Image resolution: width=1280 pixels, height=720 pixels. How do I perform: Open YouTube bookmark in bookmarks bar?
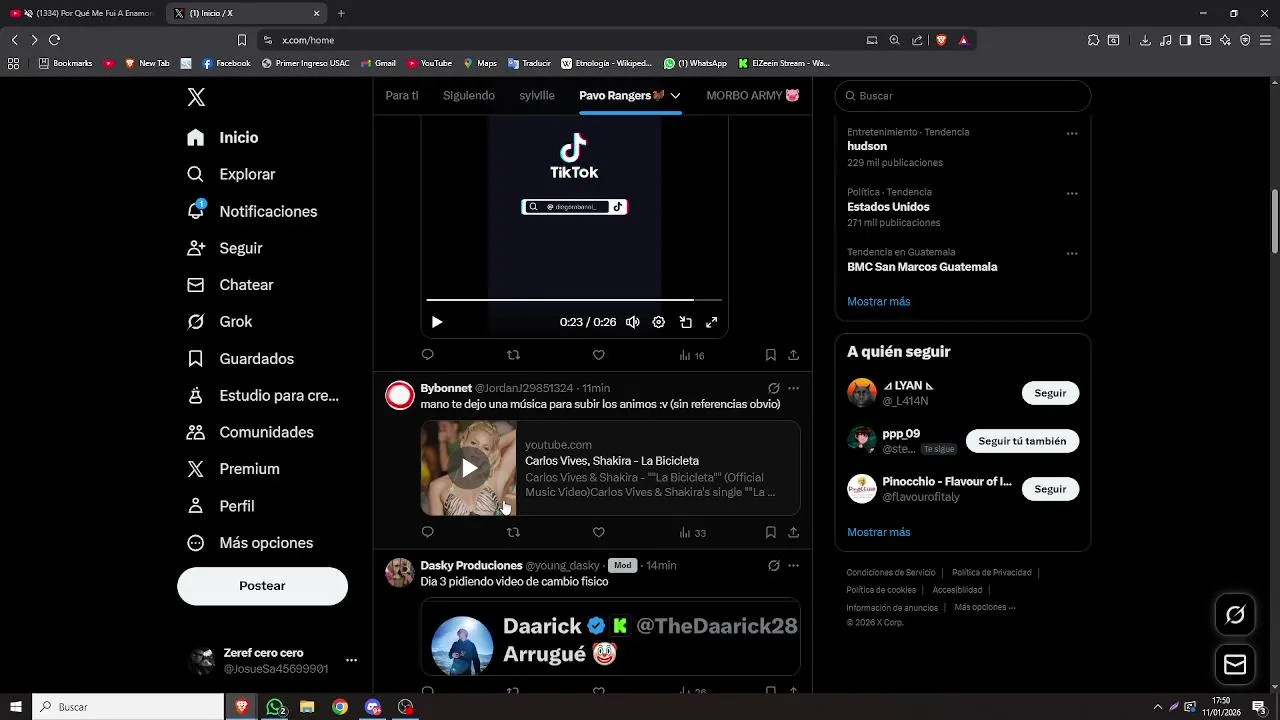coord(429,63)
